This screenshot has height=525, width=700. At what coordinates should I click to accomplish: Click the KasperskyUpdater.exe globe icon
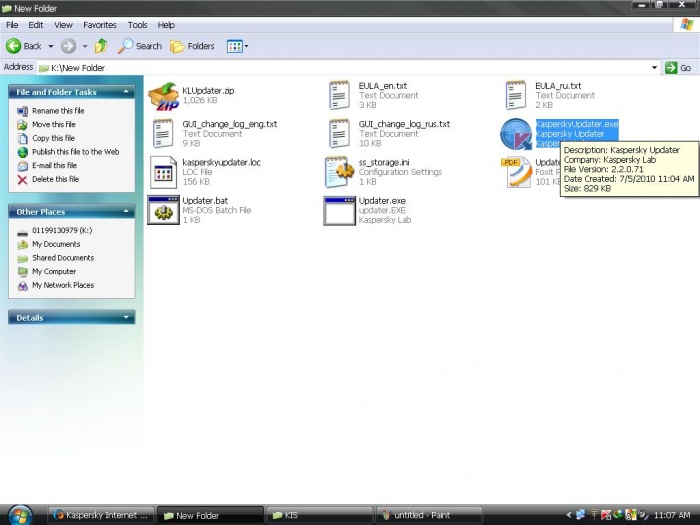(516, 134)
